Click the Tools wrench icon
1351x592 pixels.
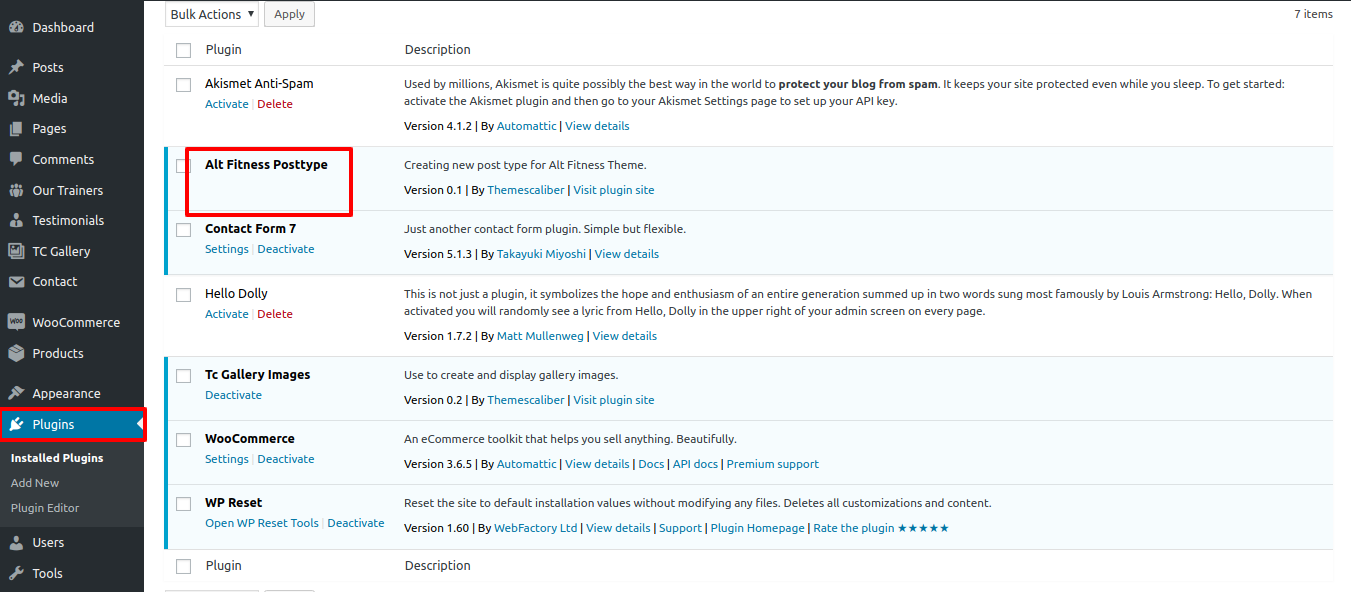pos(16,573)
